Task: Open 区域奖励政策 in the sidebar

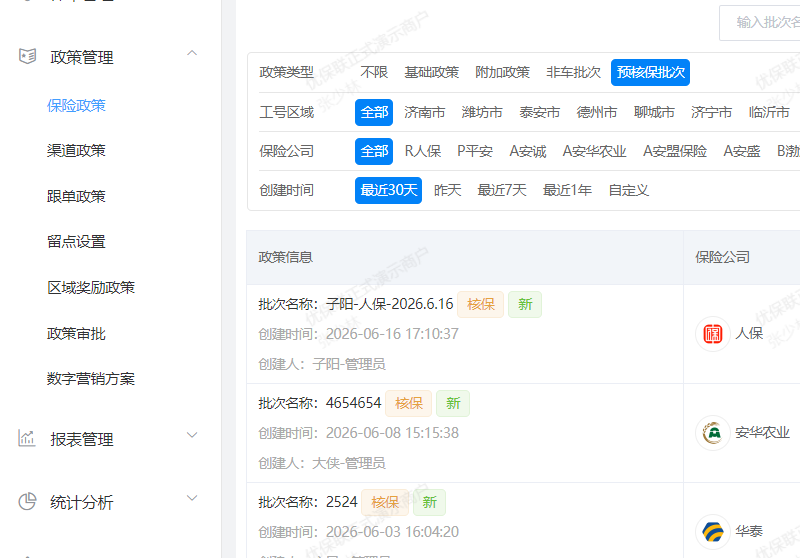Action: pyautogui.click(x=91, y=288)
